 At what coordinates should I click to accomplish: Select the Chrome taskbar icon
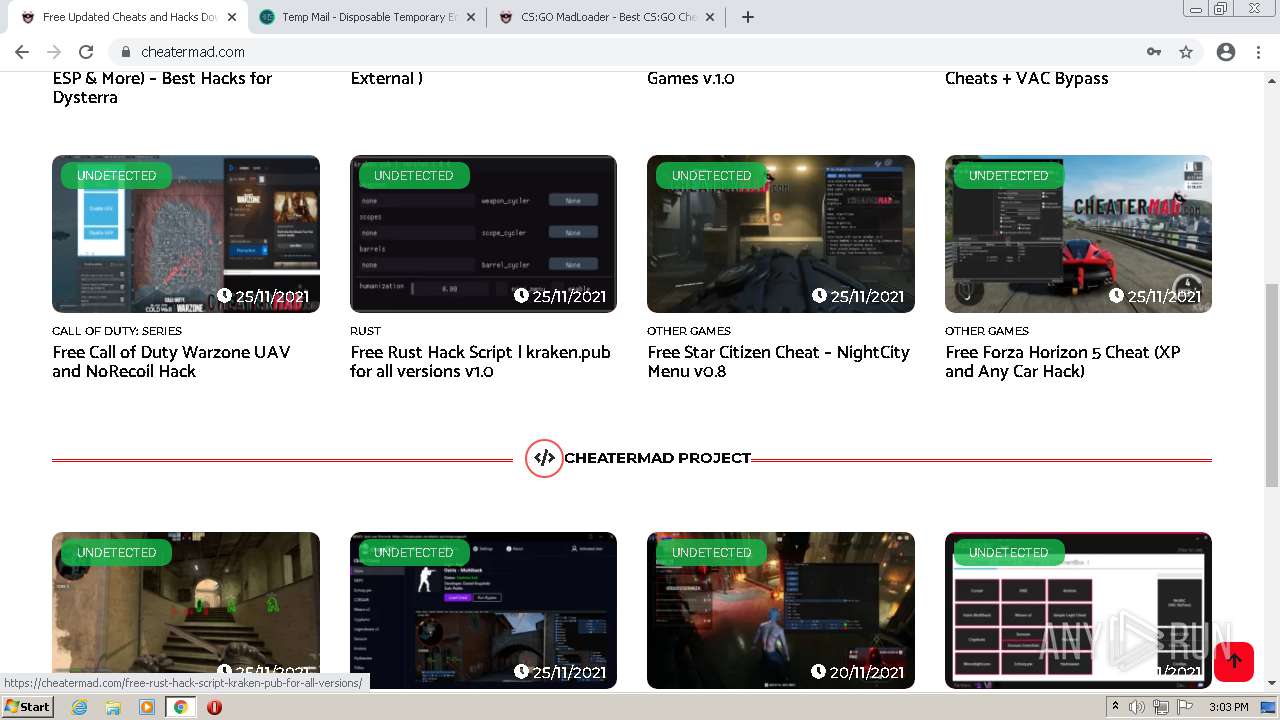[x=180, y=707]
